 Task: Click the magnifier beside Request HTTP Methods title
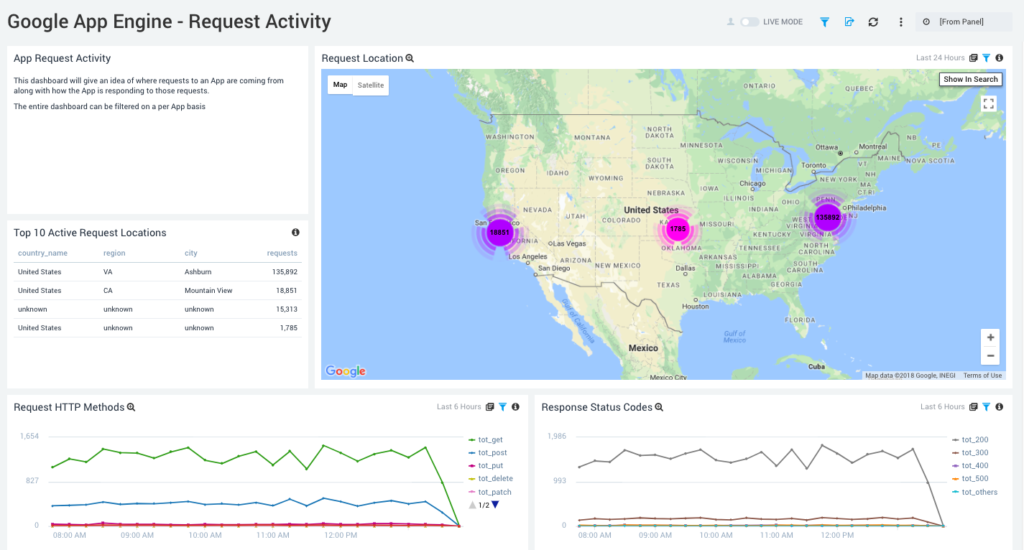pos(131,407)
